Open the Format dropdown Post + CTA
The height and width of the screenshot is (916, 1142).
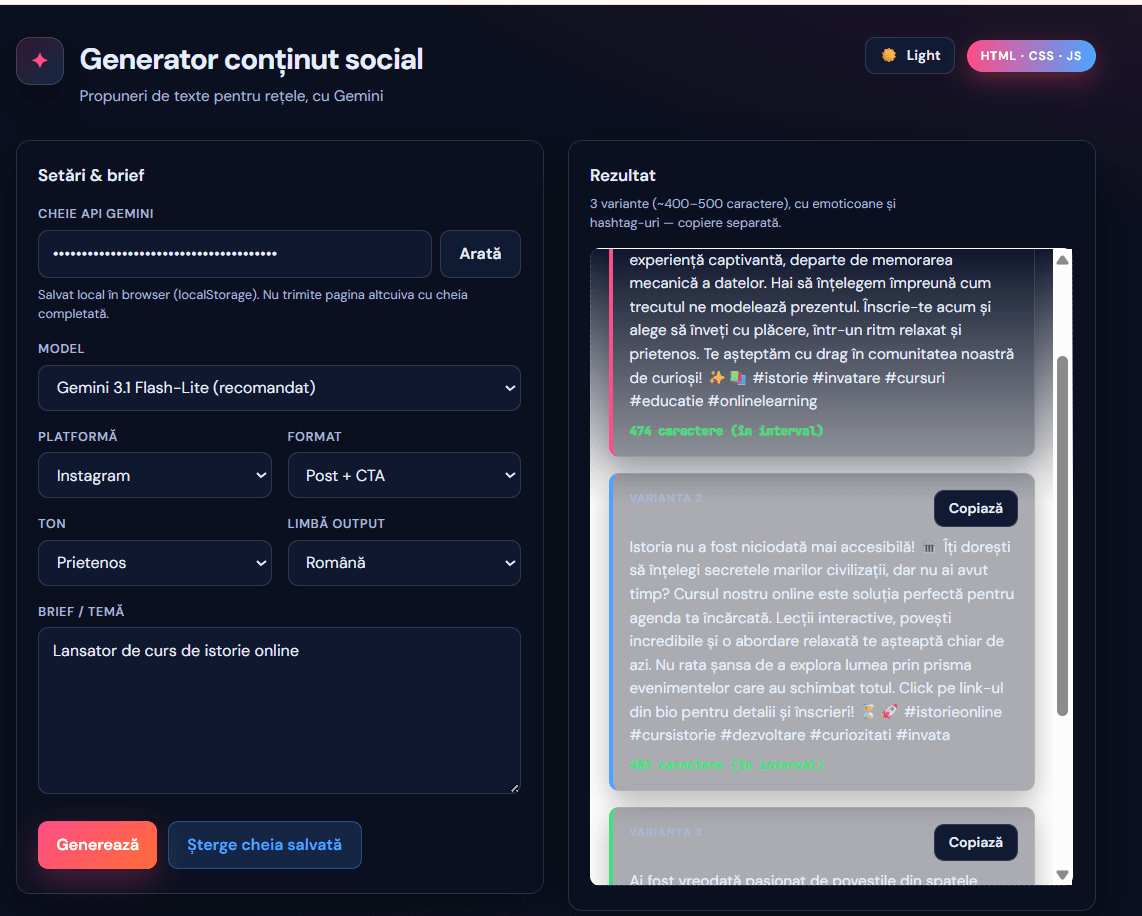(404, 475)
